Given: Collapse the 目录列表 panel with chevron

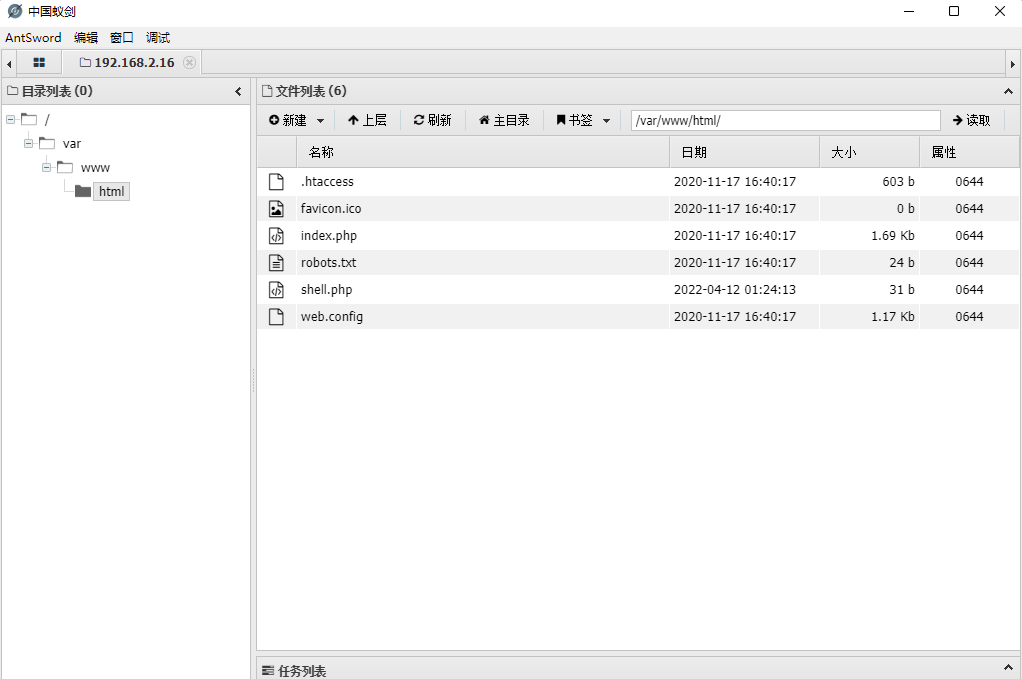Looking at the screenshot, I should 239,92.
